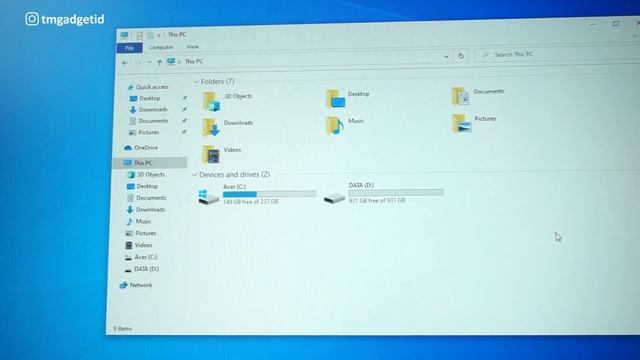The height and width of the screenshot is (360, 640).
Task: Open the Music folder in Folders section
Action: 334,125
